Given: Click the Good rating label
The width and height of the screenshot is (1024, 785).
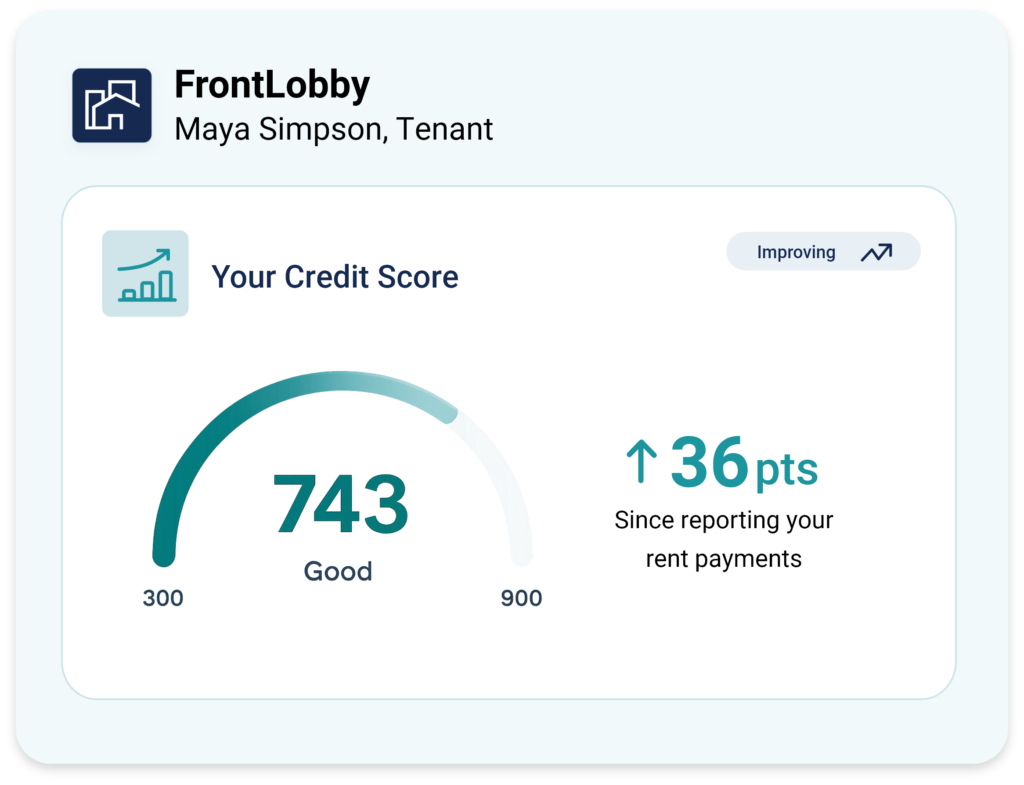Looking at the screenshot, I should point(338,571).
